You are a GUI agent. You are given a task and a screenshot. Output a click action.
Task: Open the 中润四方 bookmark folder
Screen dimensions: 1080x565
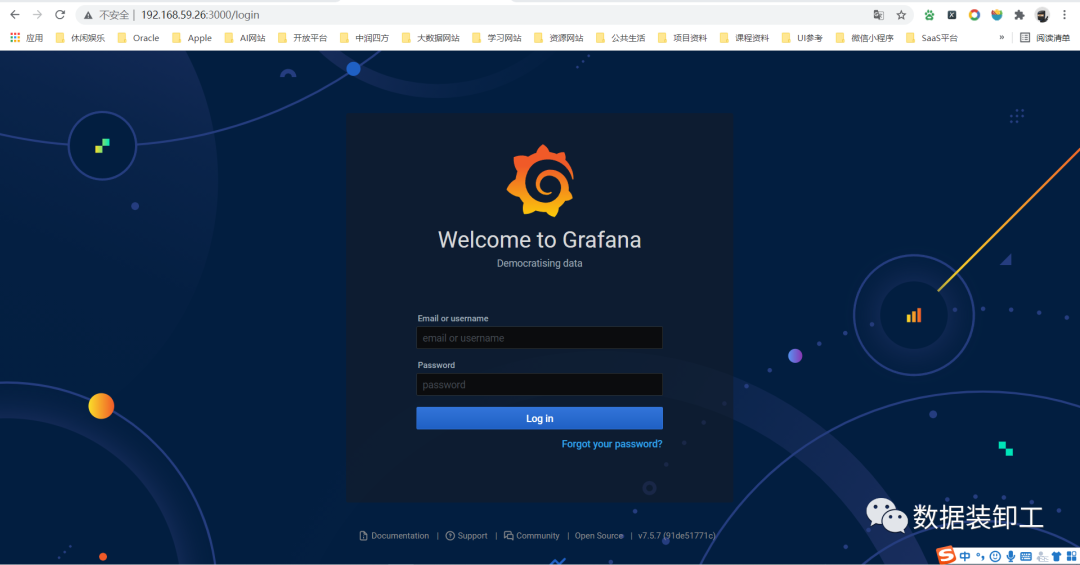tap(364, 38)
